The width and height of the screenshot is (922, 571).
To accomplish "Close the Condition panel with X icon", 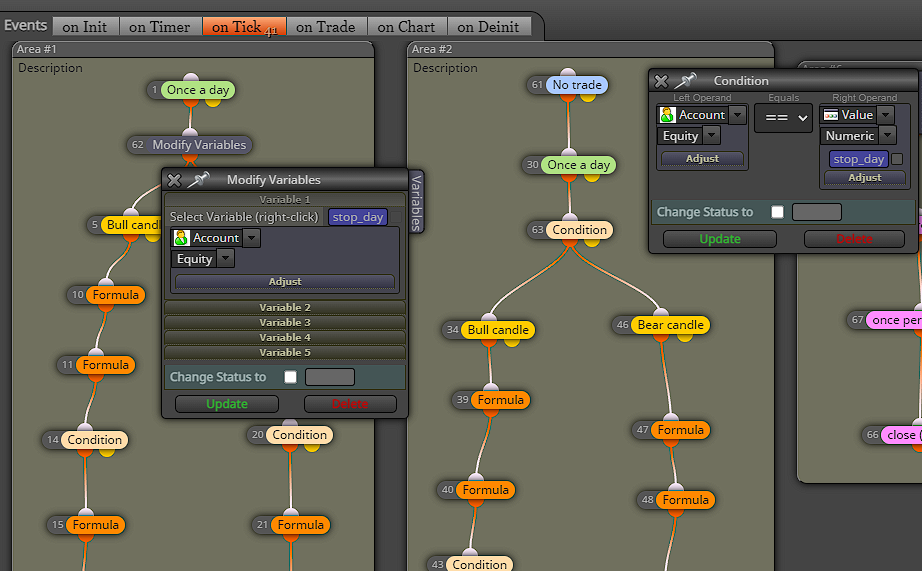I will [x=661, y=81].
